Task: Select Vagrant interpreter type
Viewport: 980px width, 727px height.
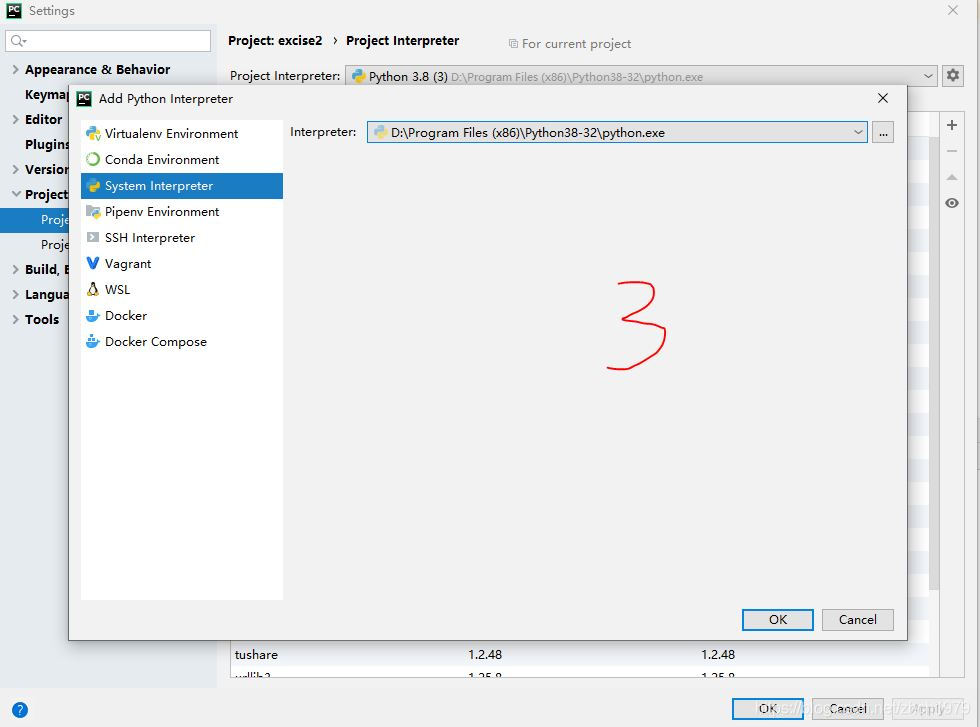Action: (128, 264)
